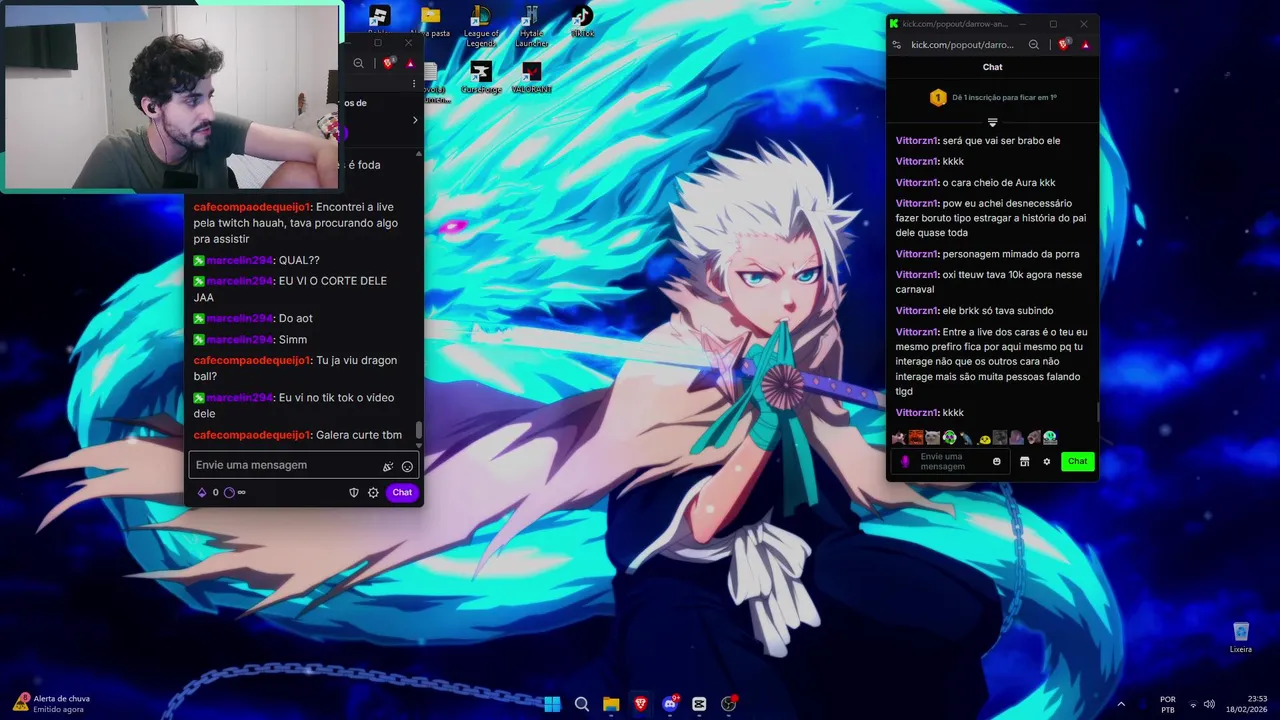Image resolution: width=1280 pixels, height=720 pixels.
Task: Launch the League of Legends shortcut
Action: (x=481, y=26)
